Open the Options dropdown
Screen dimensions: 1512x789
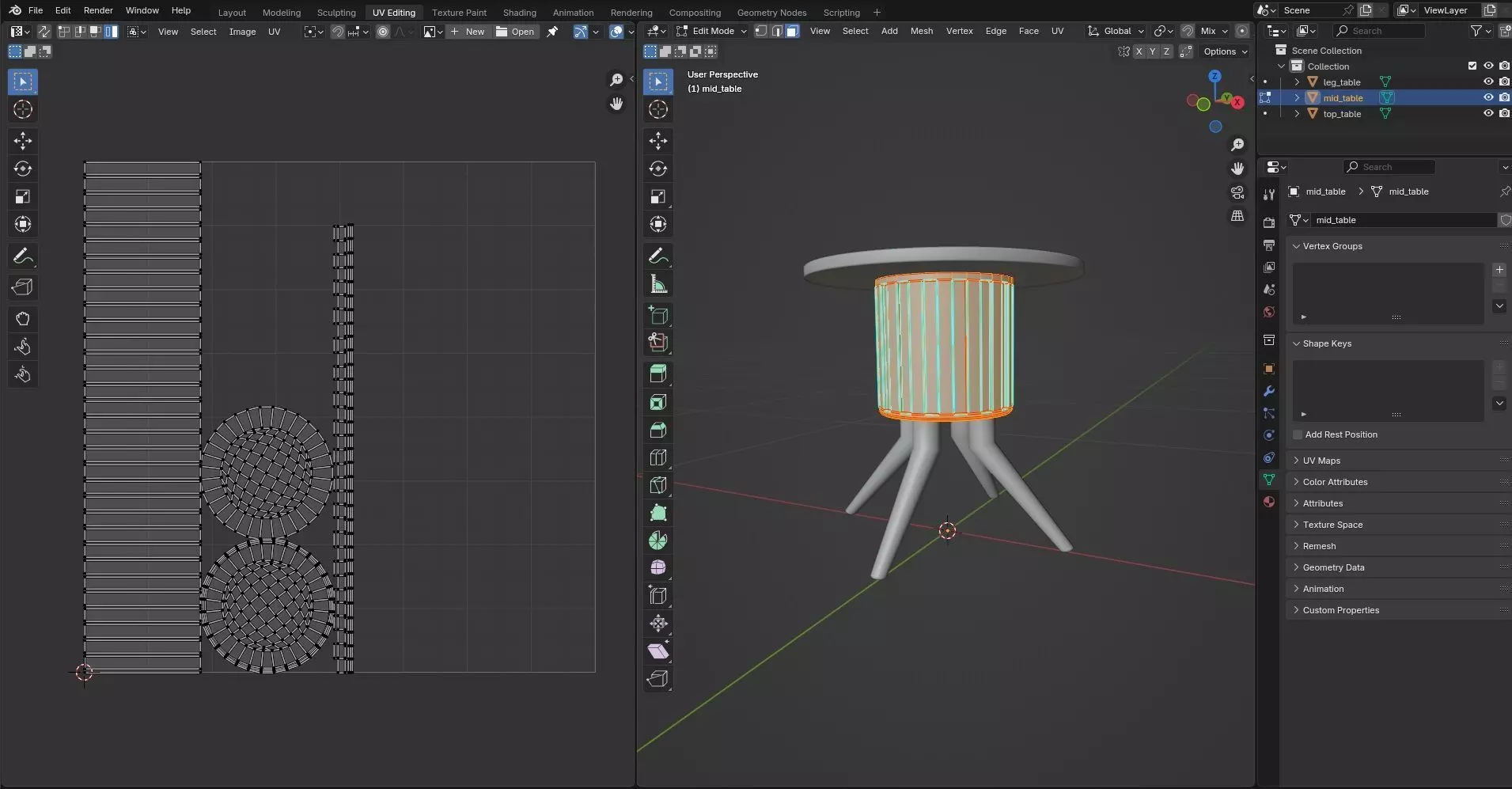[1225, 51]
